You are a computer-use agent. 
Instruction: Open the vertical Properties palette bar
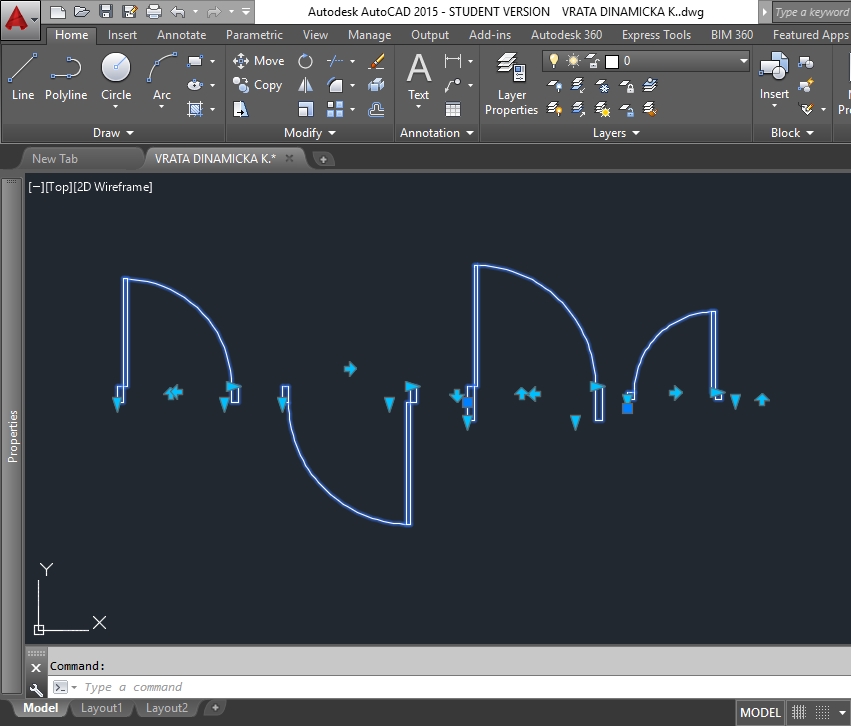13,435
